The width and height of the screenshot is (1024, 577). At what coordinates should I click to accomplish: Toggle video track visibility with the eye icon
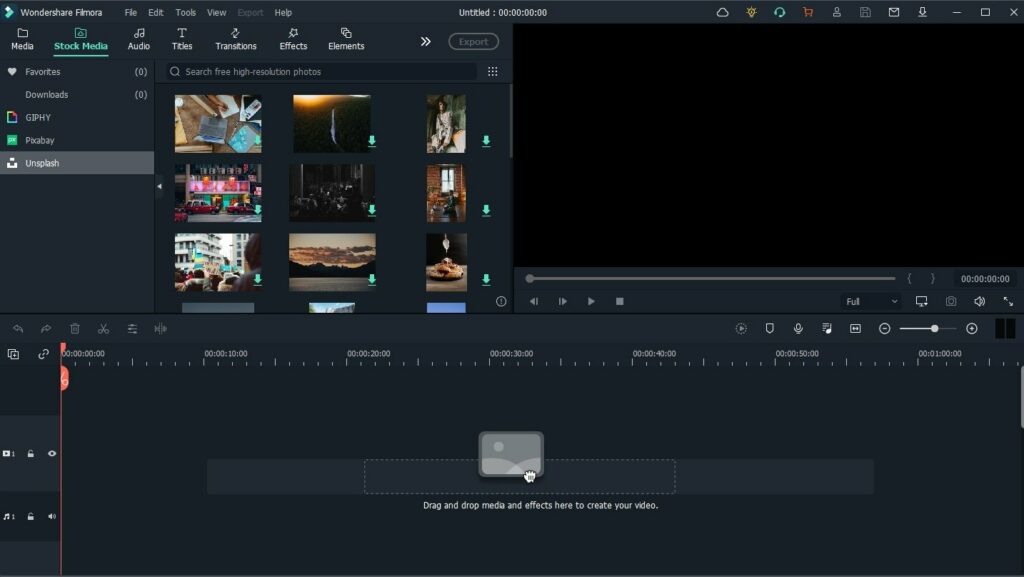[x=53, y=453]
